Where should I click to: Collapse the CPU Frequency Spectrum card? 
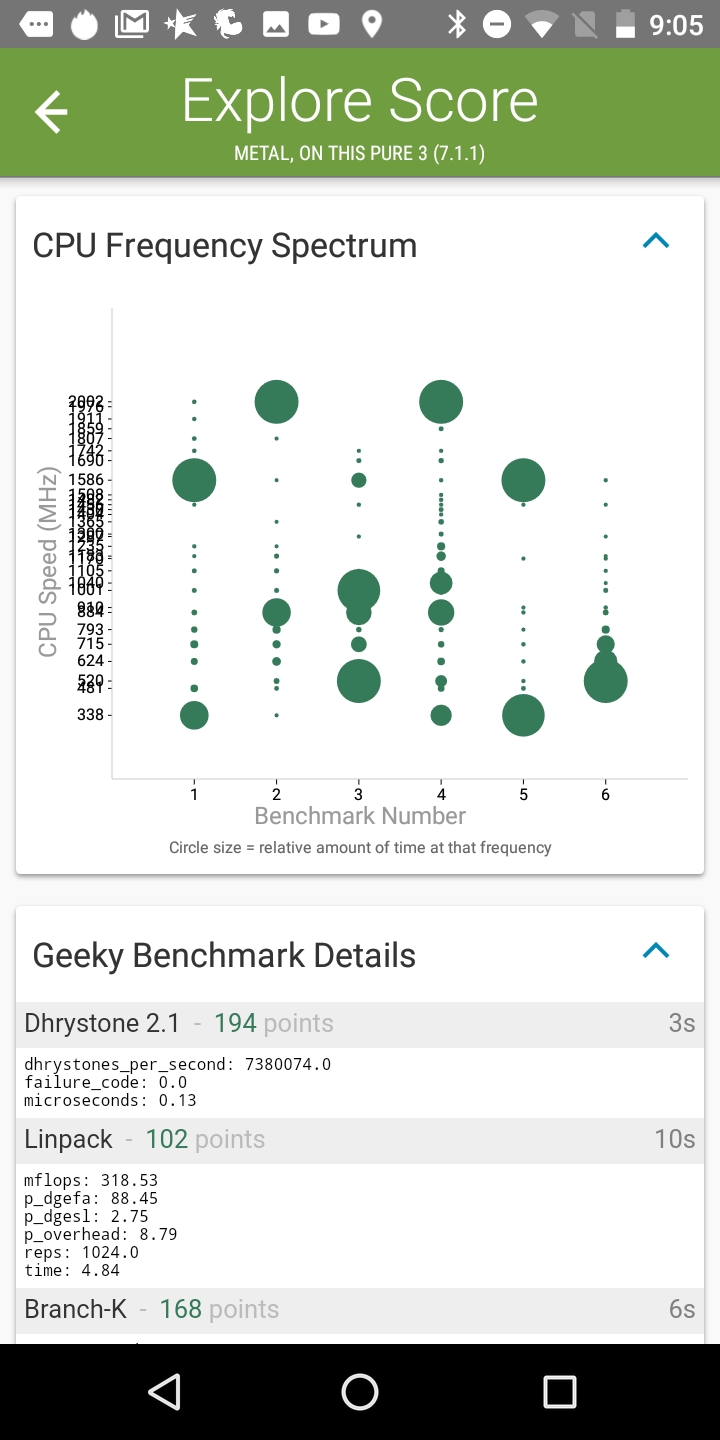[x=655, y=241]
